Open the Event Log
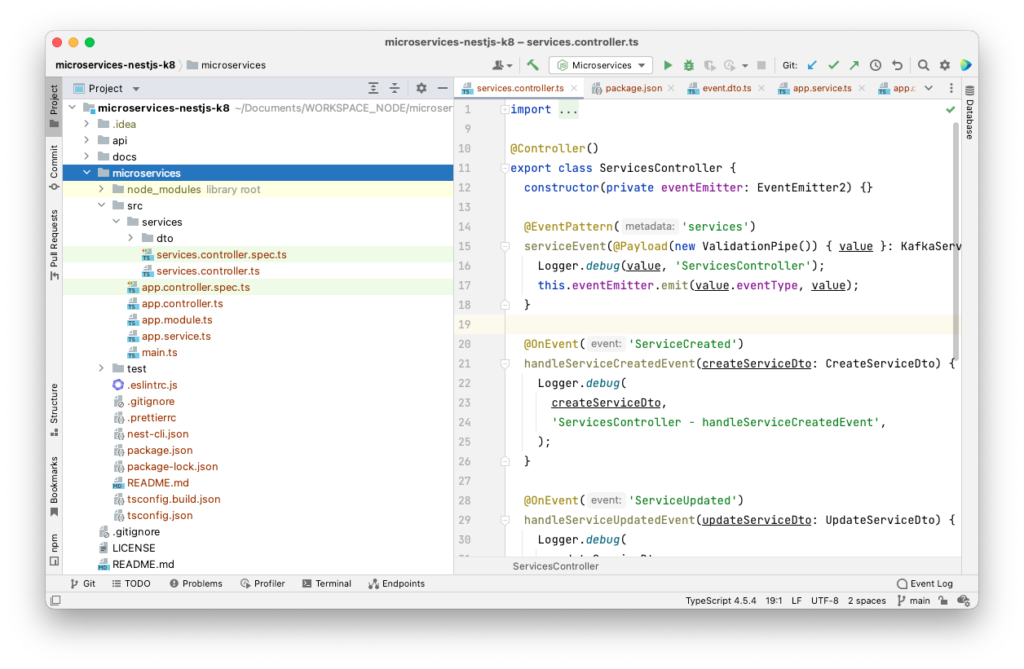This screenshot has height=669, width=1024. click(924, 583)
